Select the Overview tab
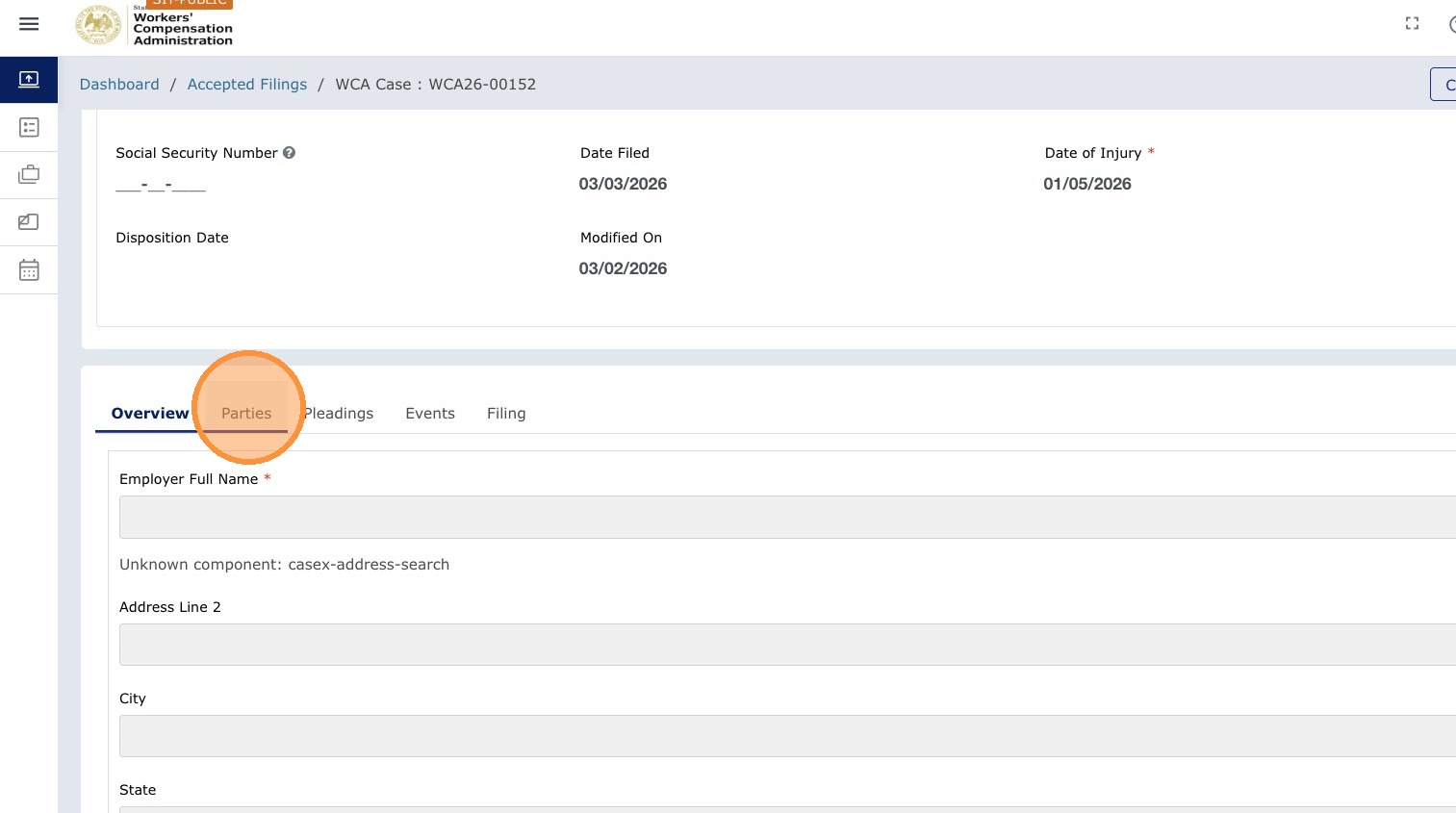This screenshot has height=813, width=1456. pos(150,414)
